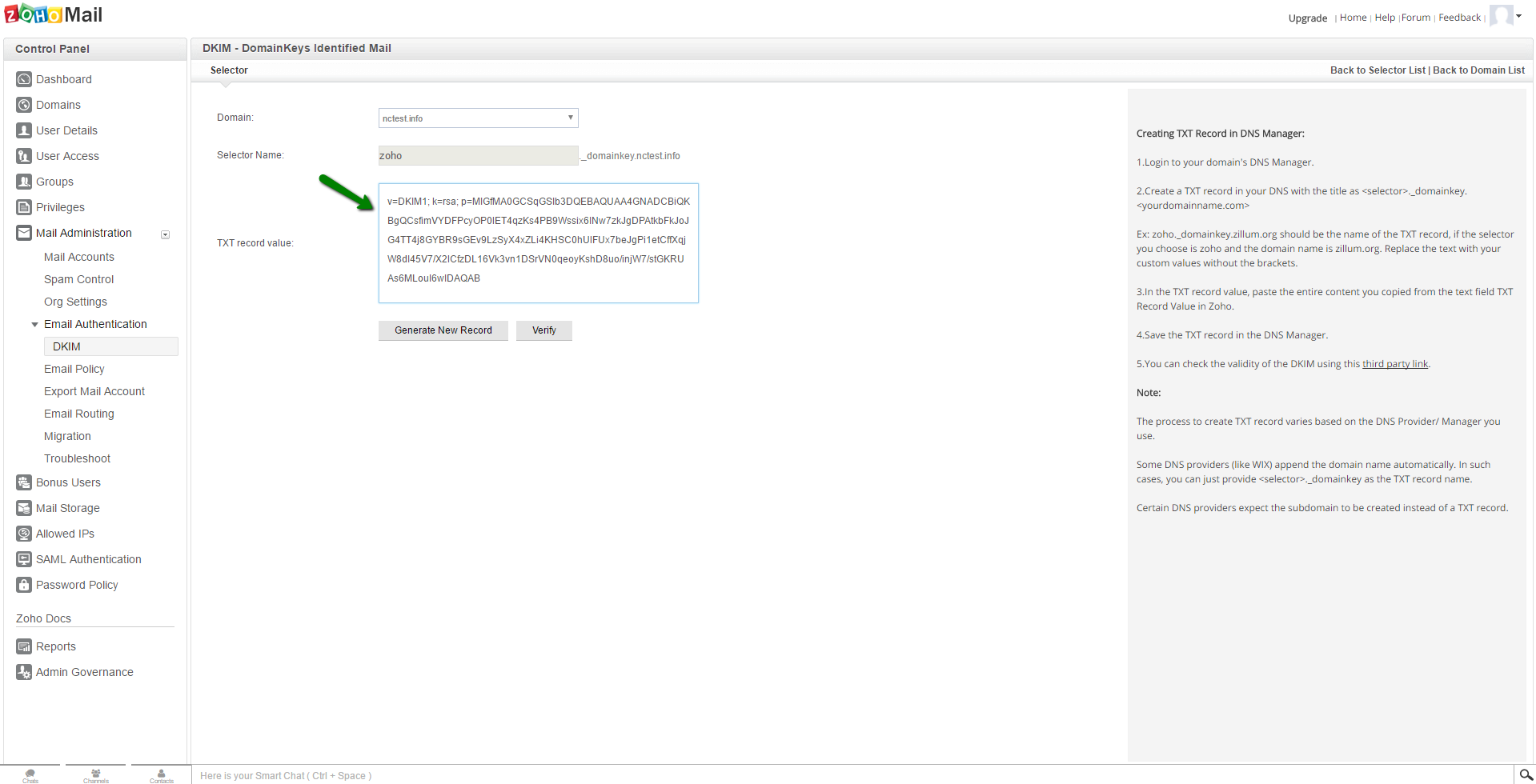Click Back to Selector List link
The width and height of the screenshot is (1536, 784).
click(1378, 70)
